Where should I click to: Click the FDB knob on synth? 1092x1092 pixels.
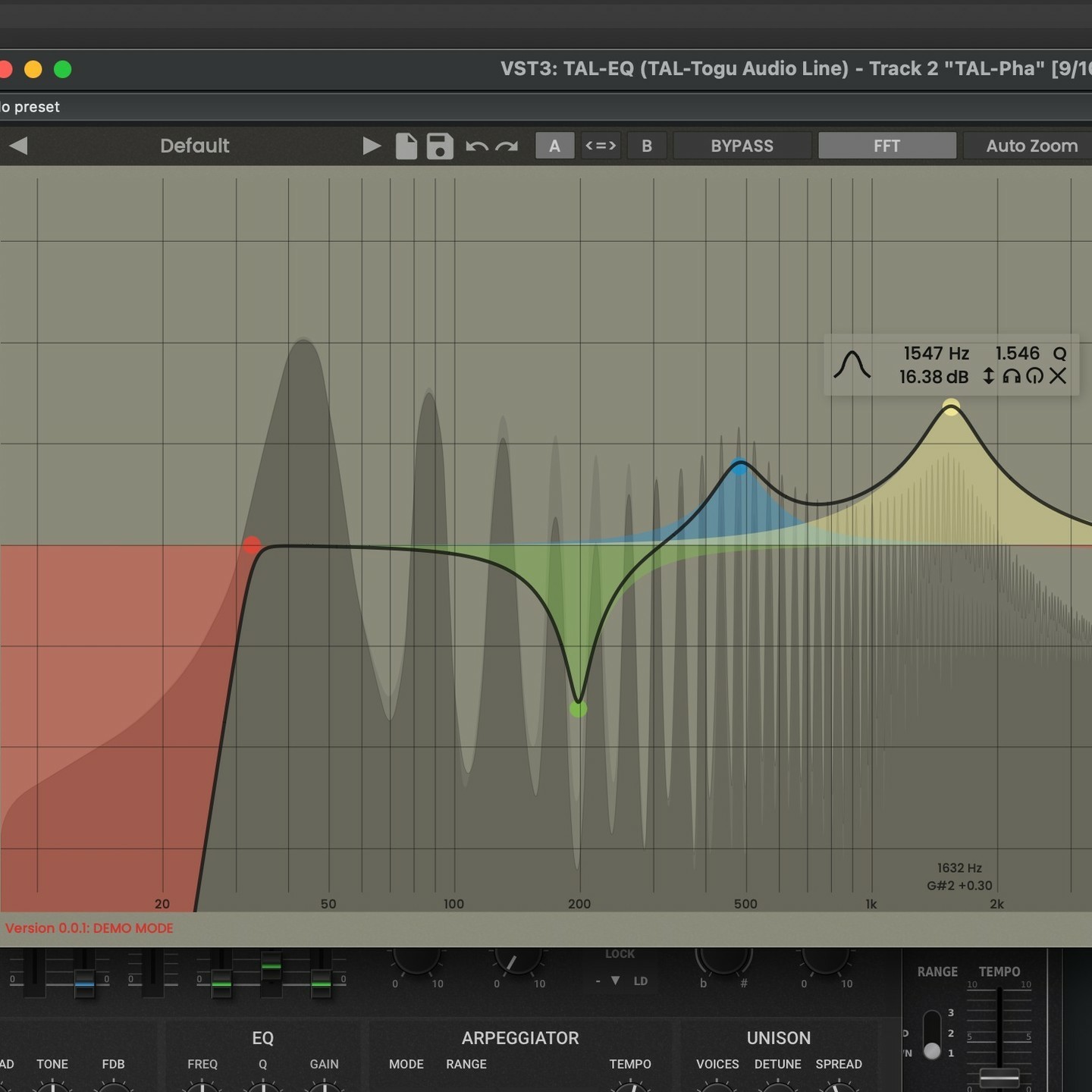point(113,1087)
